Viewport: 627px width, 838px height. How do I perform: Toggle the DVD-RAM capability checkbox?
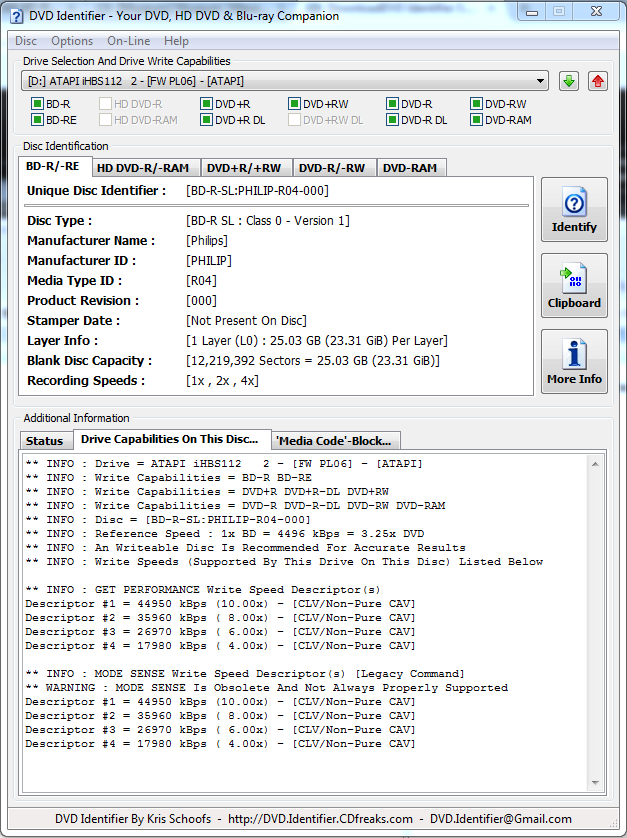tap(476, 120)
